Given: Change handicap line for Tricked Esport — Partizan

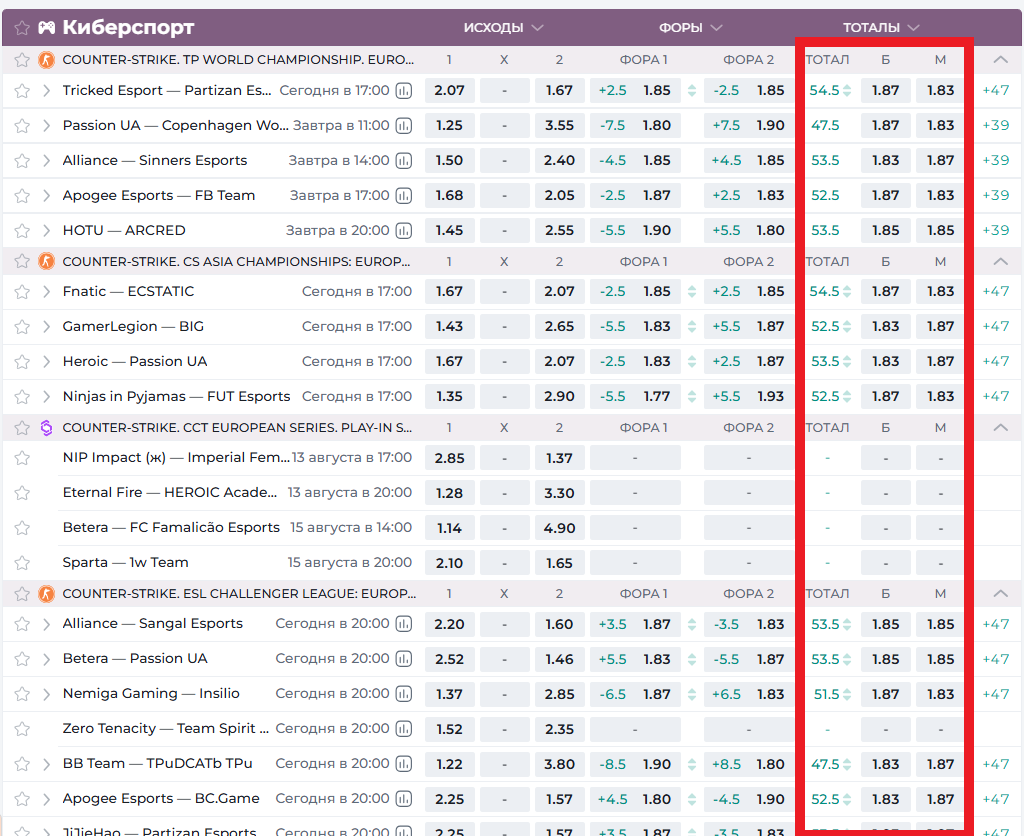Looking at the screenshot, I should click(x=692, y=91).
